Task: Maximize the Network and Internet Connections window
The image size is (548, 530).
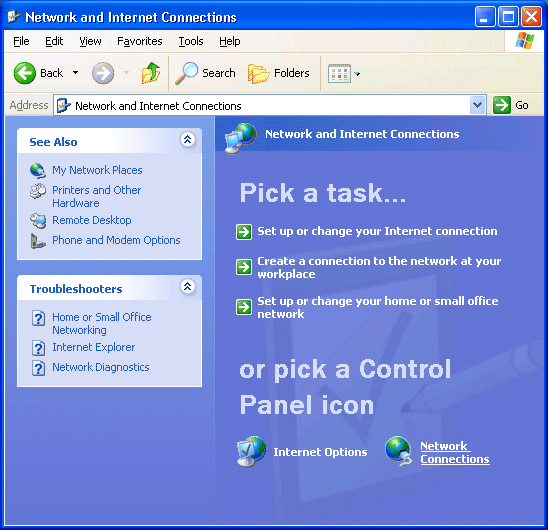Action: 508,16
